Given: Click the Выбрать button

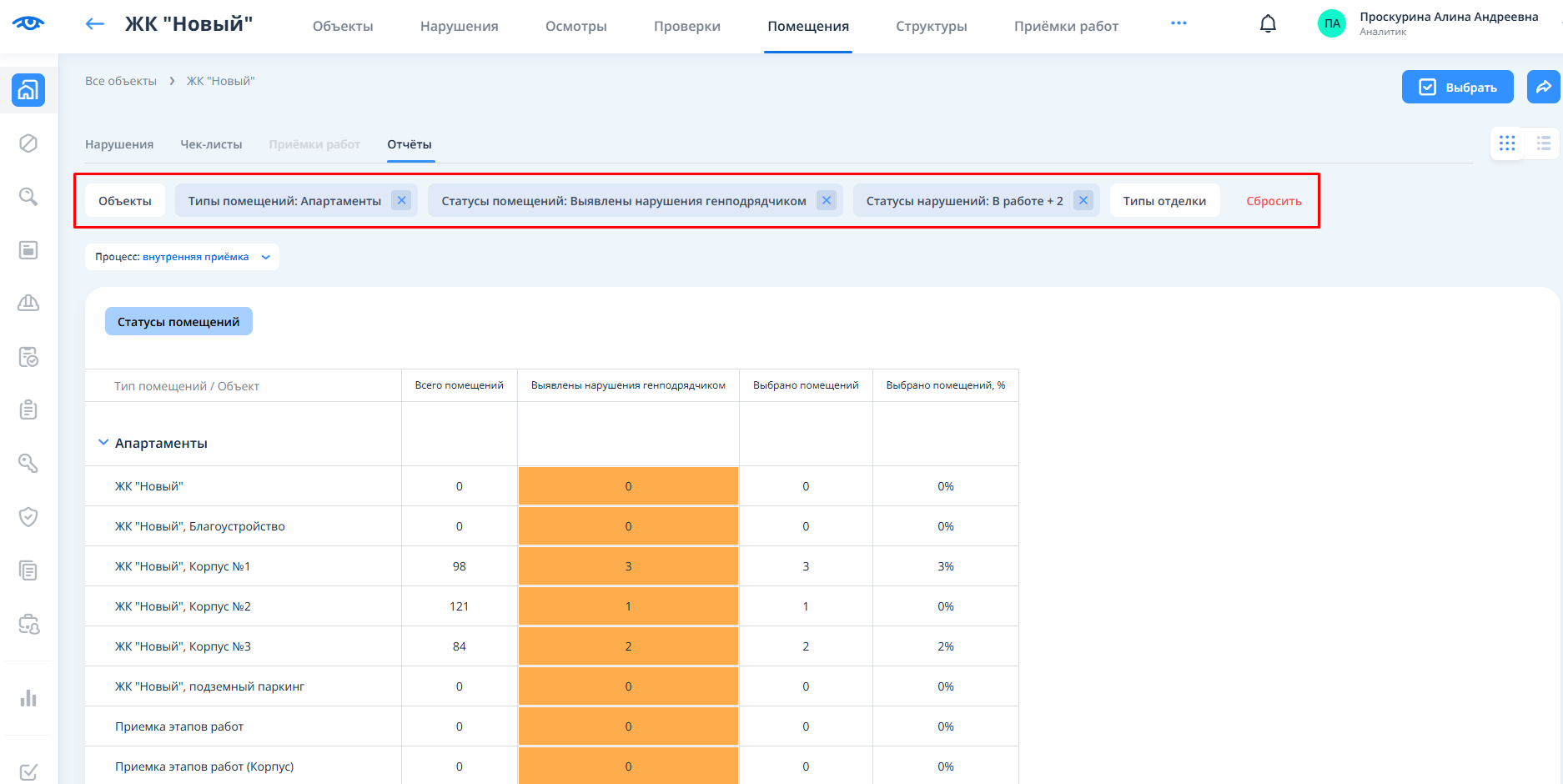Looking at the screenshot, I should click(x=1457, y=87).
